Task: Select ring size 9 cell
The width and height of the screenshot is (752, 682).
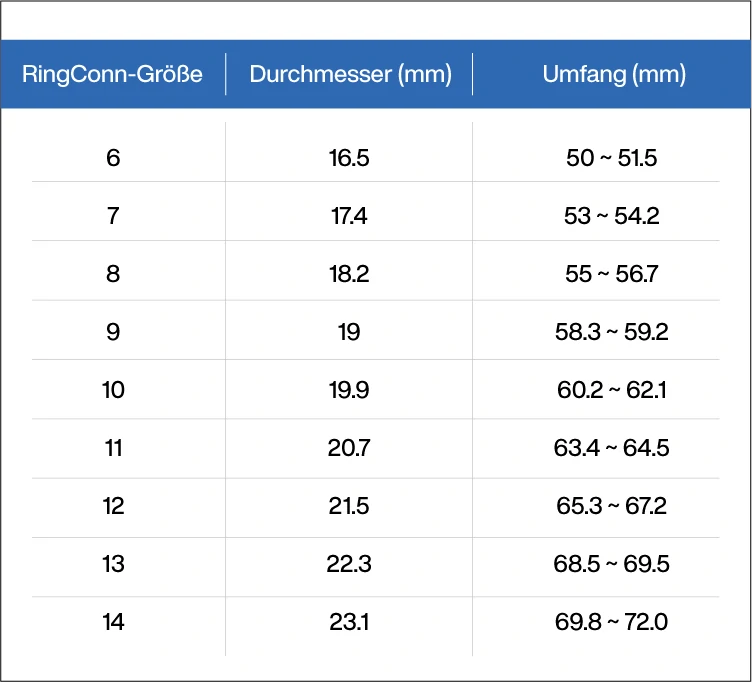Action: pyautogui.click(x=113, y=331)
